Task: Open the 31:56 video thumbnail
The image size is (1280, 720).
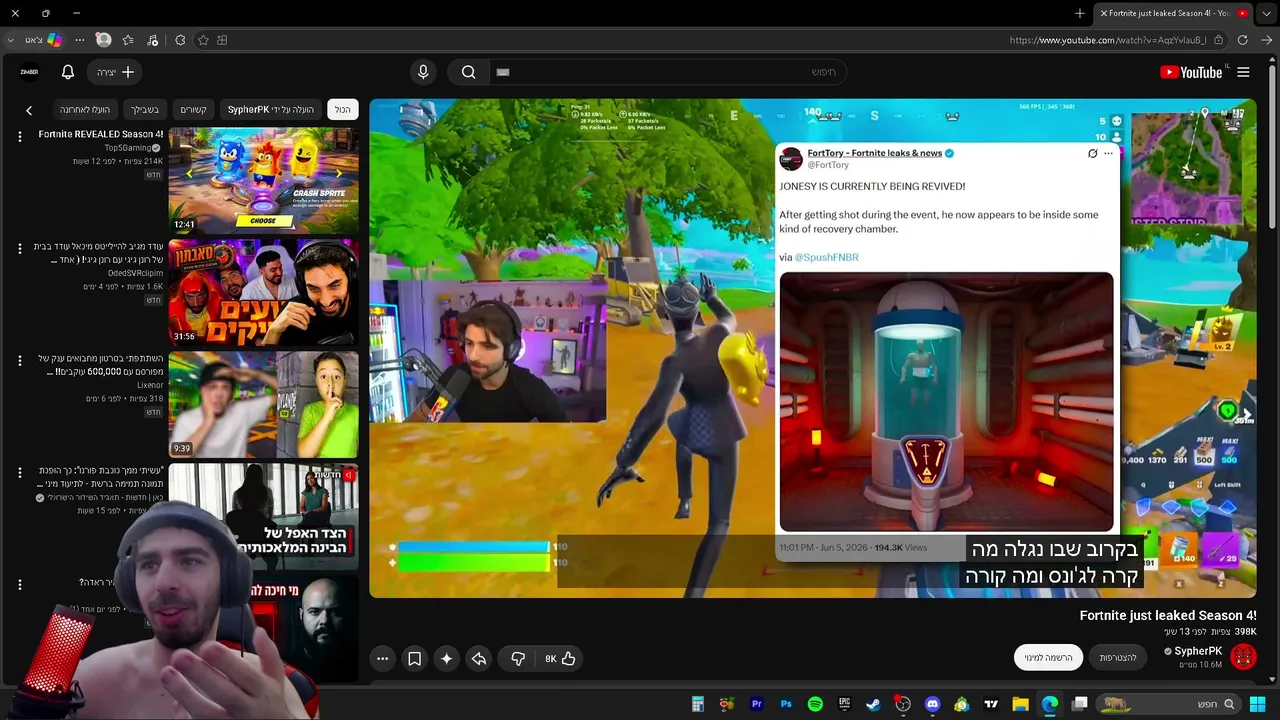Action: point(264,292)
